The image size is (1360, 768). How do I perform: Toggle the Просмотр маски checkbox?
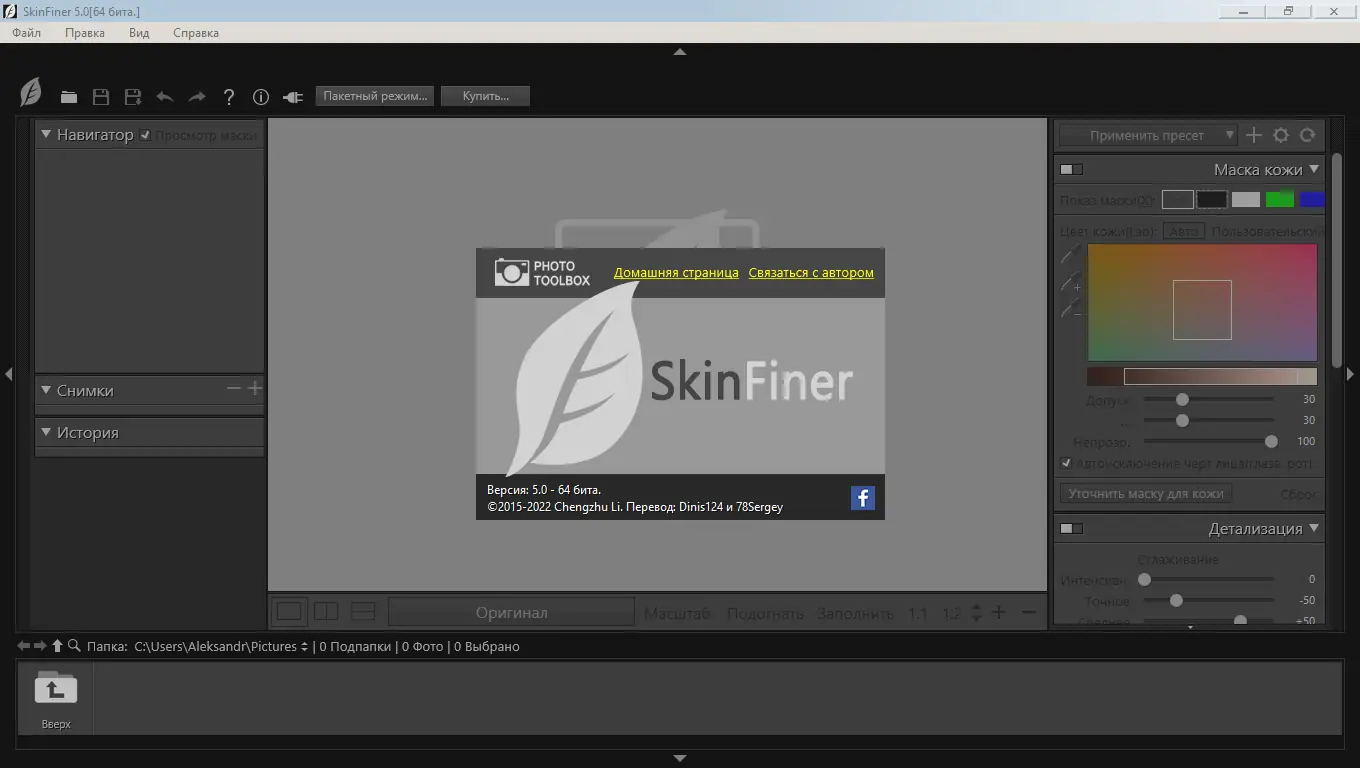click(146, 135)
